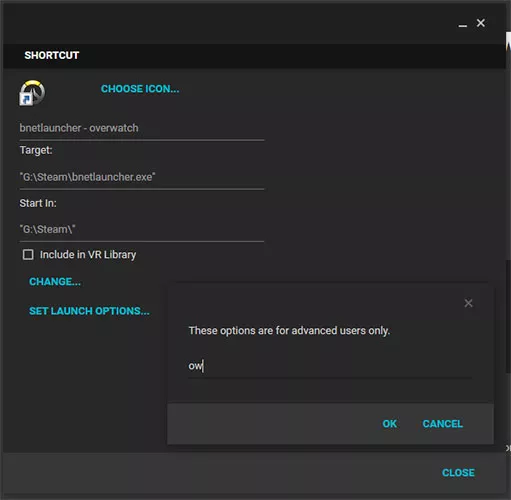
Task: Discard launch options with CANCEL
Action: click(443, 424)
